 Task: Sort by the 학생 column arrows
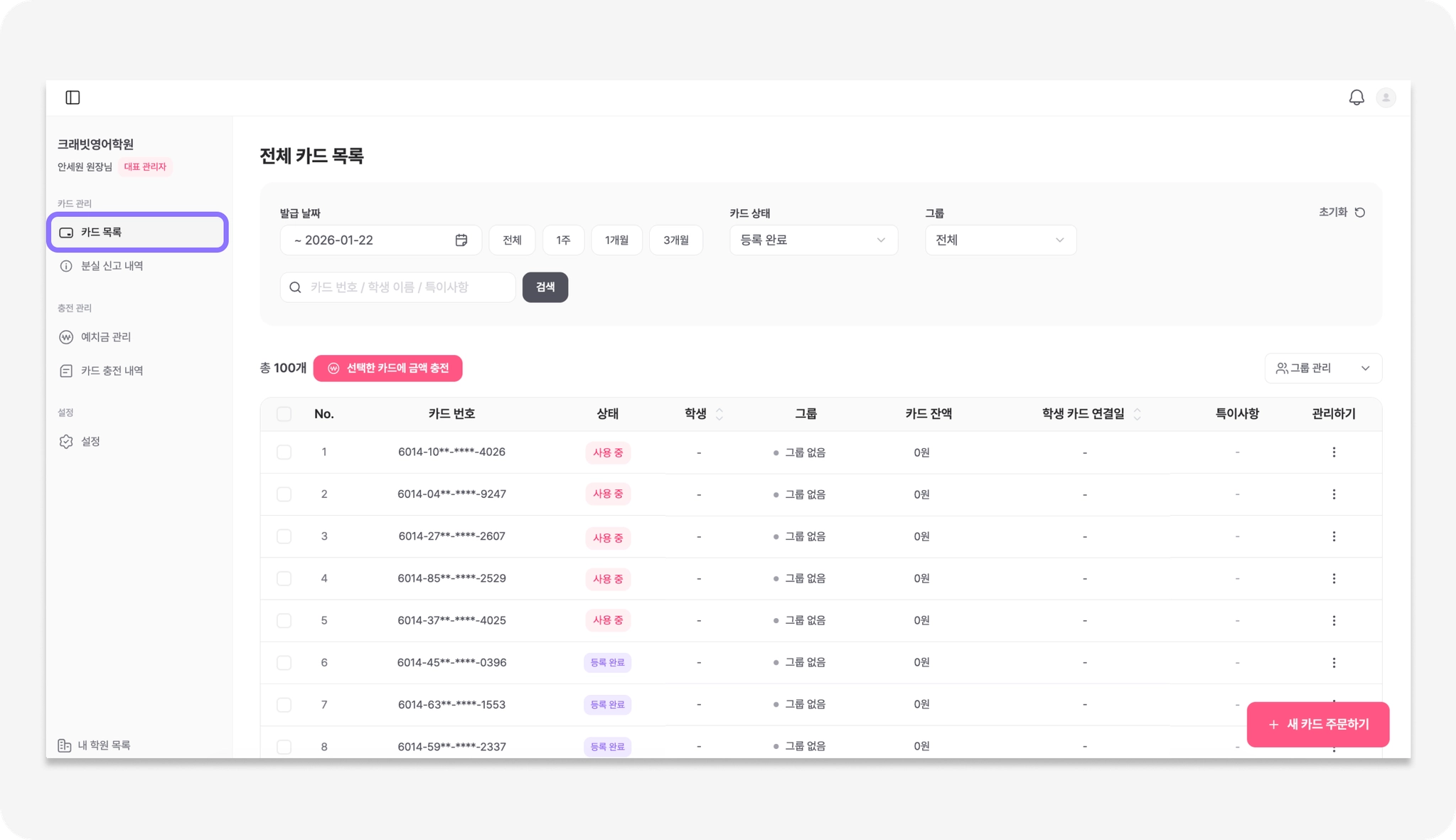pos(719,414)
